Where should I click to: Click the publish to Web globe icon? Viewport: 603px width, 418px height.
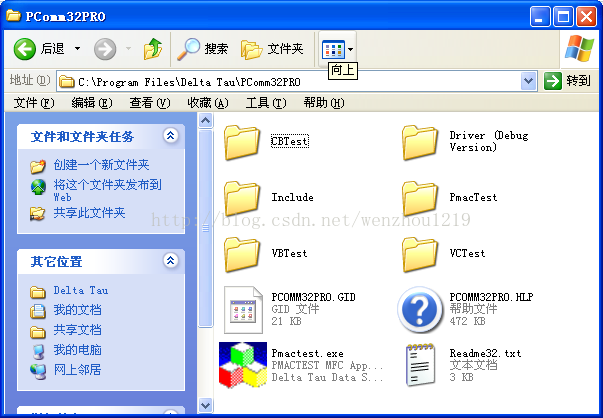pyautogui.click(x=38, y=187)
